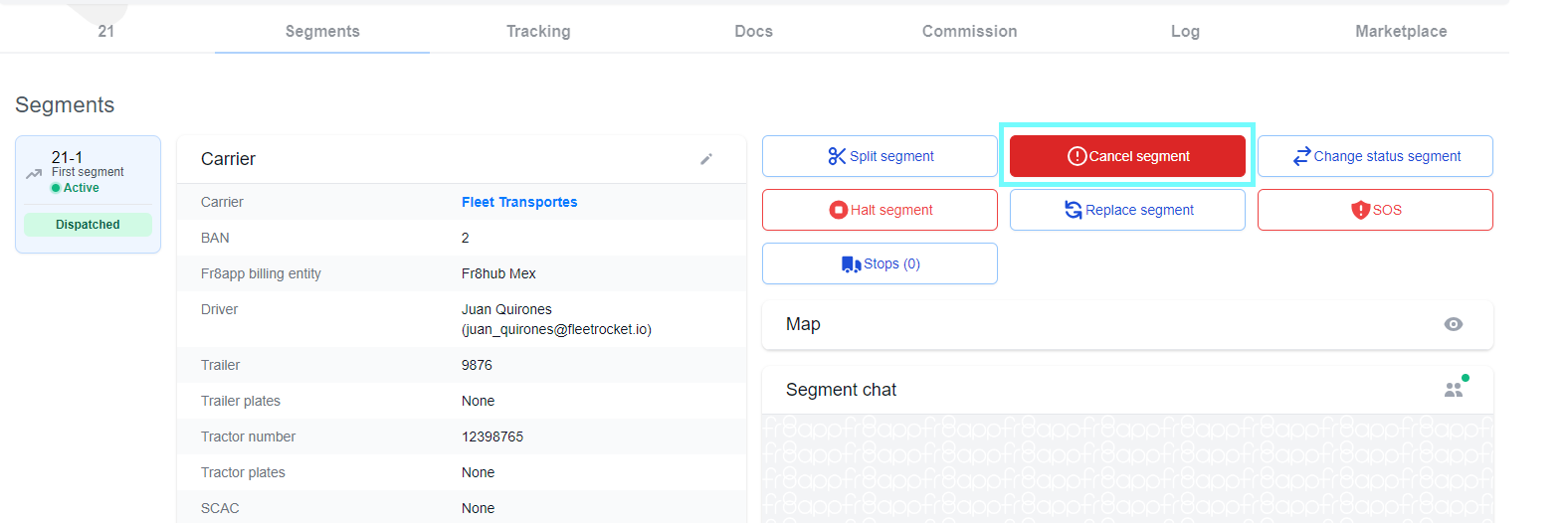Open the Tracking tab
This screenshot has height=523, width=1568.
[538, 31]
